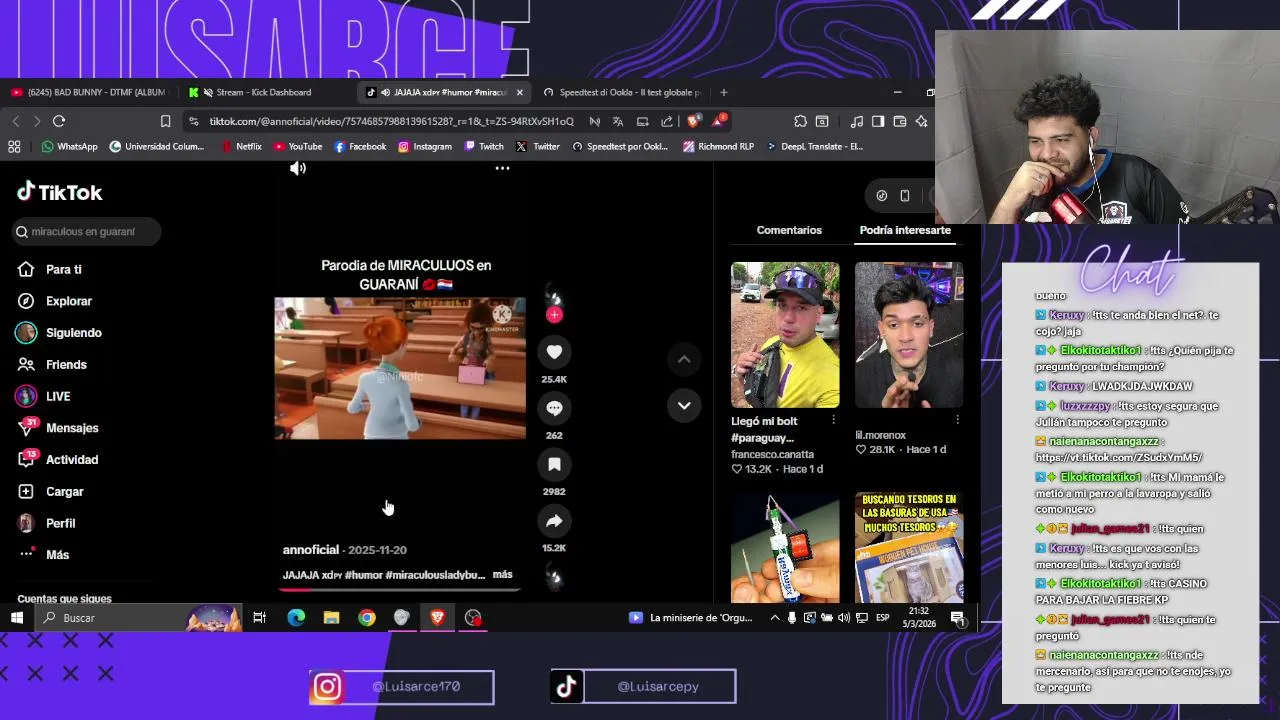The height and width of the screenshot is (720, 1280).
Task: Open the Brave Shields lion icon
Action: [693, 121]
